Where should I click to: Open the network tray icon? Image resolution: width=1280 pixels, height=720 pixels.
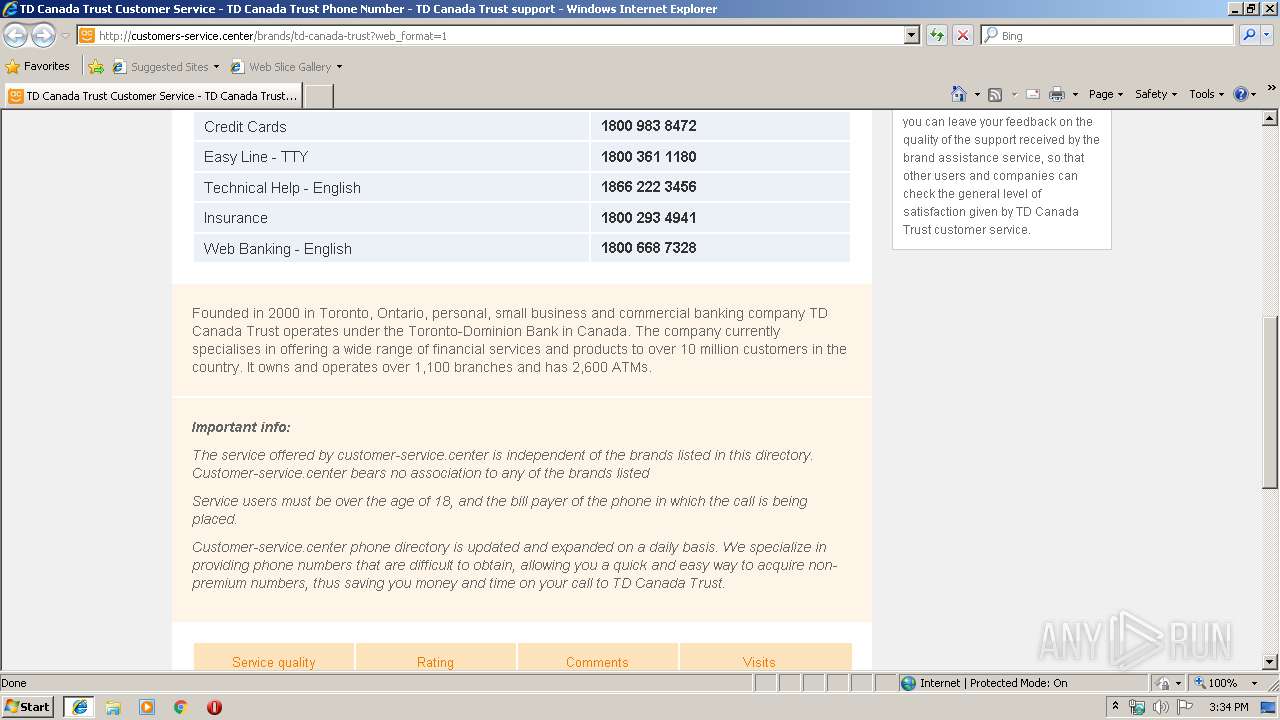point(1137,707)
